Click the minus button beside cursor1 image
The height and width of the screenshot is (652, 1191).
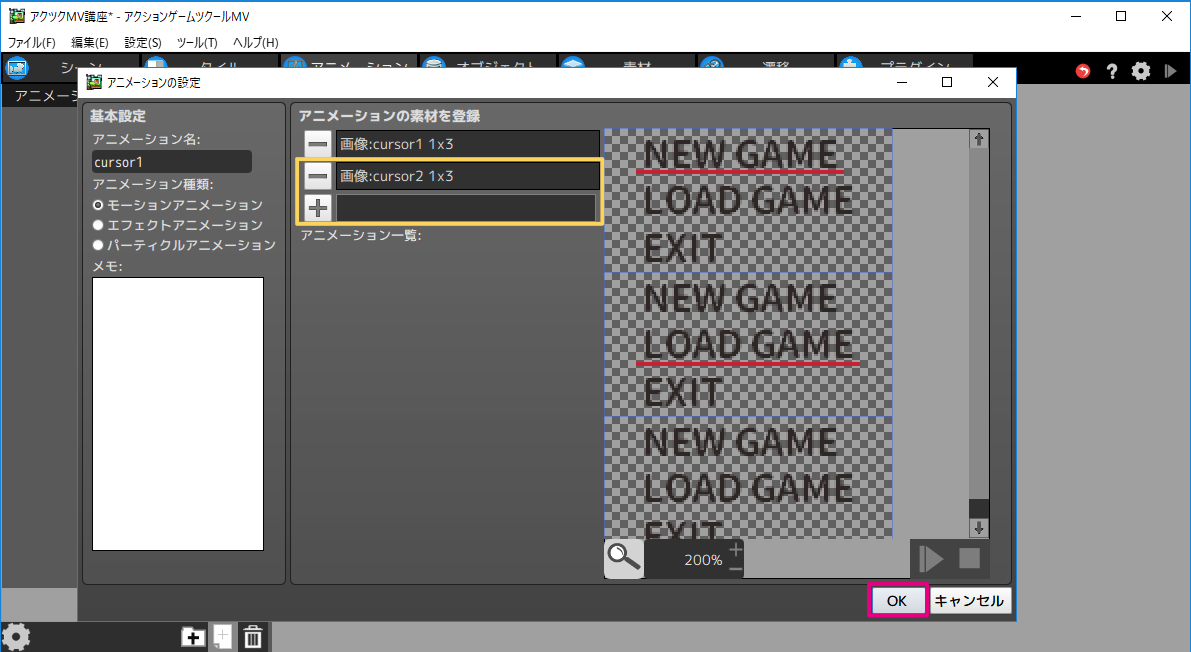pos(318,145)
